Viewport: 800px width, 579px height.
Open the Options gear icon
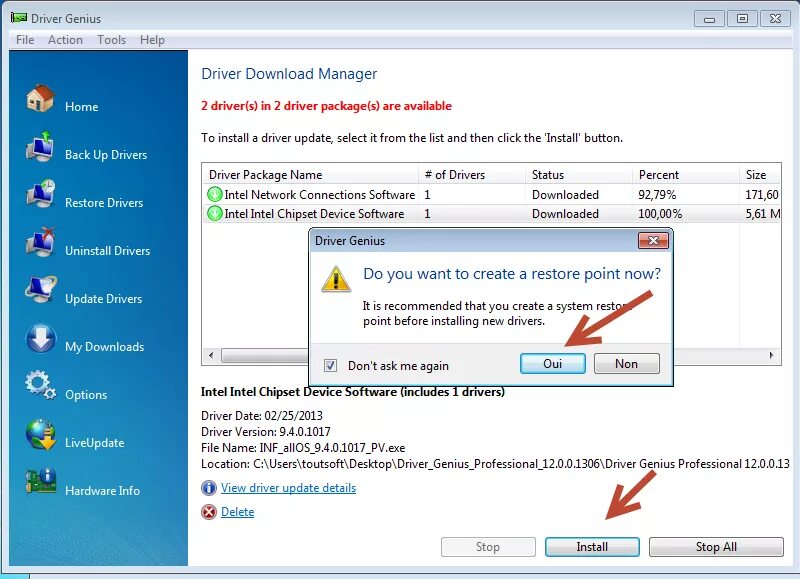click(40, 385)
